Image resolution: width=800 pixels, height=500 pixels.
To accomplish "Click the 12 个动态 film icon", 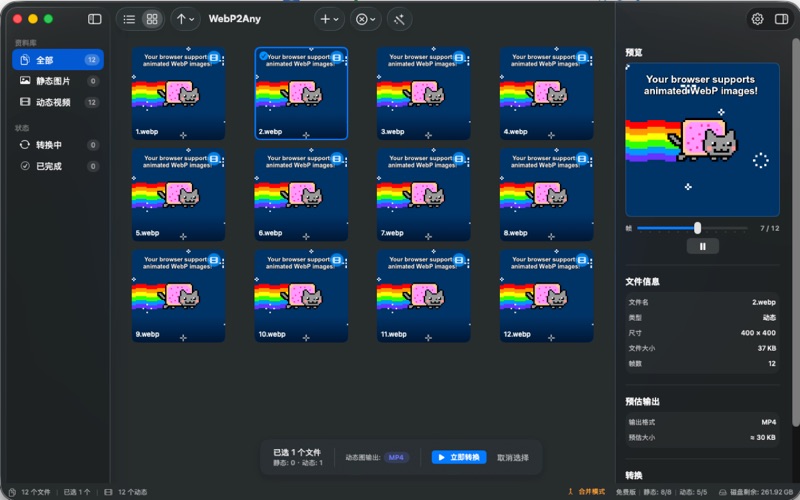I will pyautogui.click(x=108, y=492).
